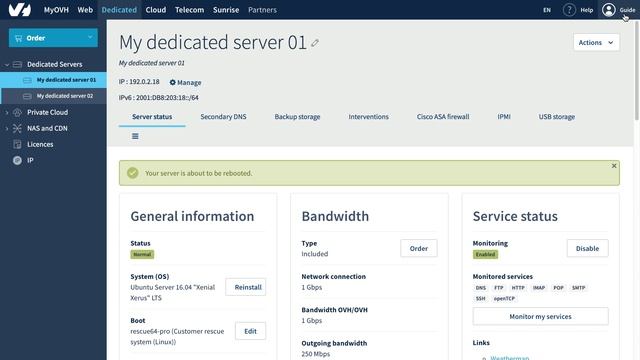
Task: Open the Web section
Action: click(85, 10)
